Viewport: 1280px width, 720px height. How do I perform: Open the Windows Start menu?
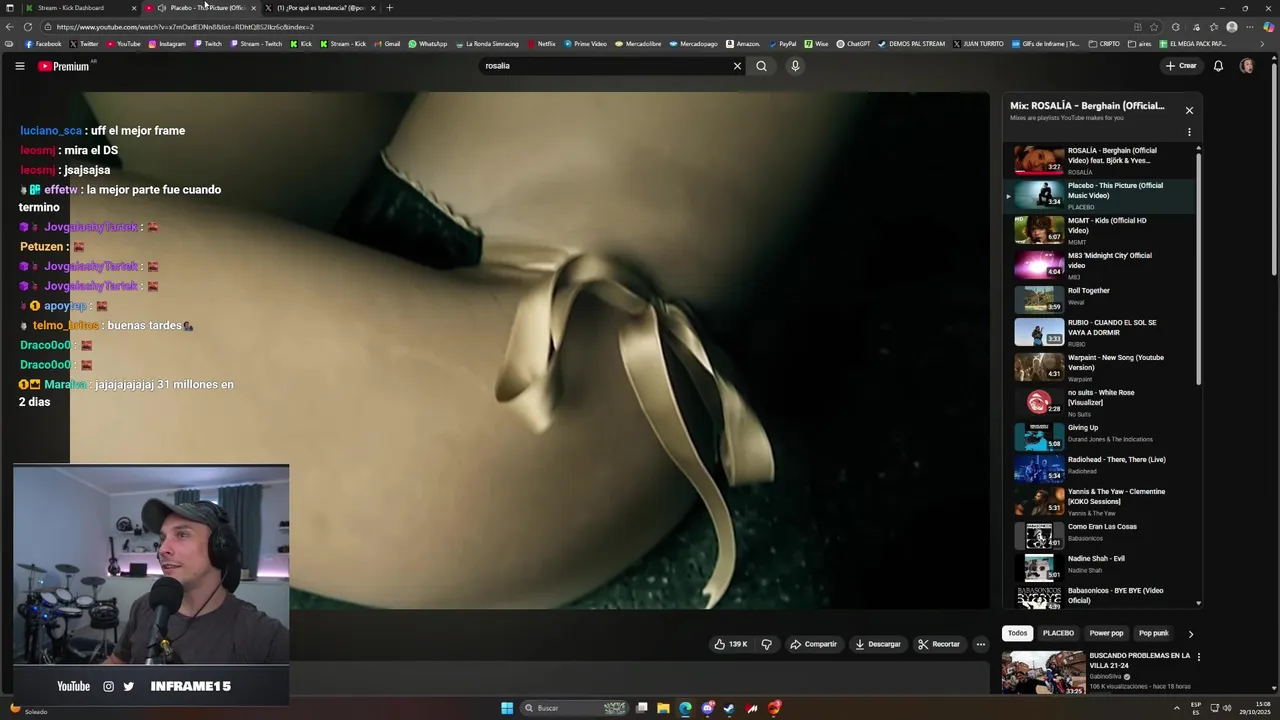point(507,708)
